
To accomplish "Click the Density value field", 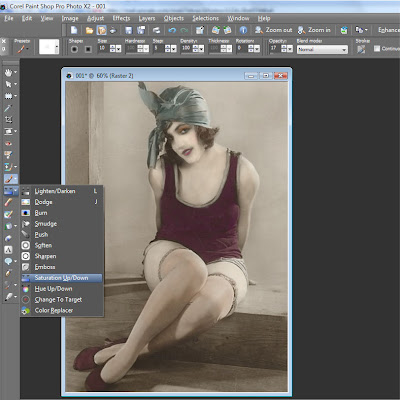I will click(186, 49).
